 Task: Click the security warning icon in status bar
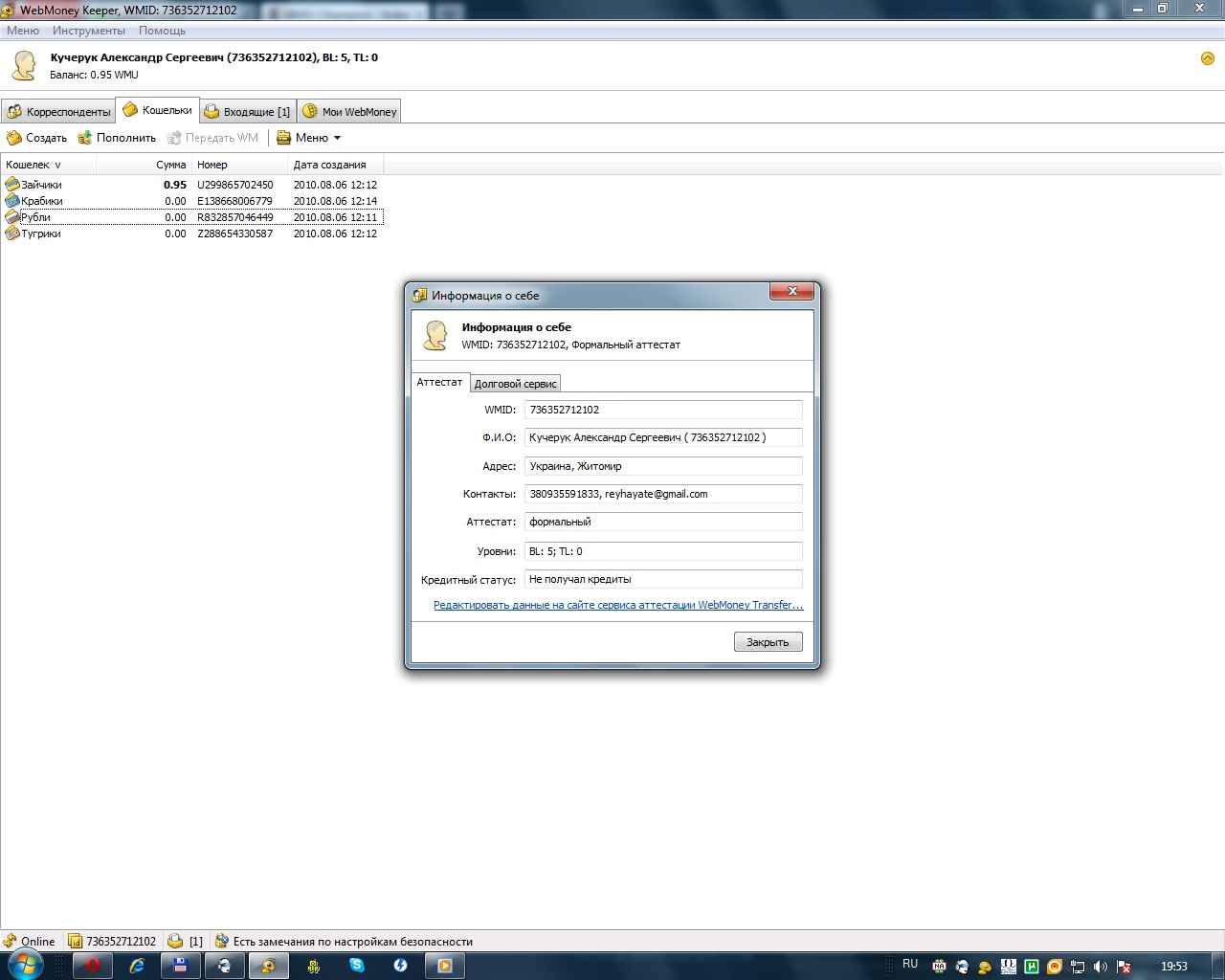[x=221, y=941]
